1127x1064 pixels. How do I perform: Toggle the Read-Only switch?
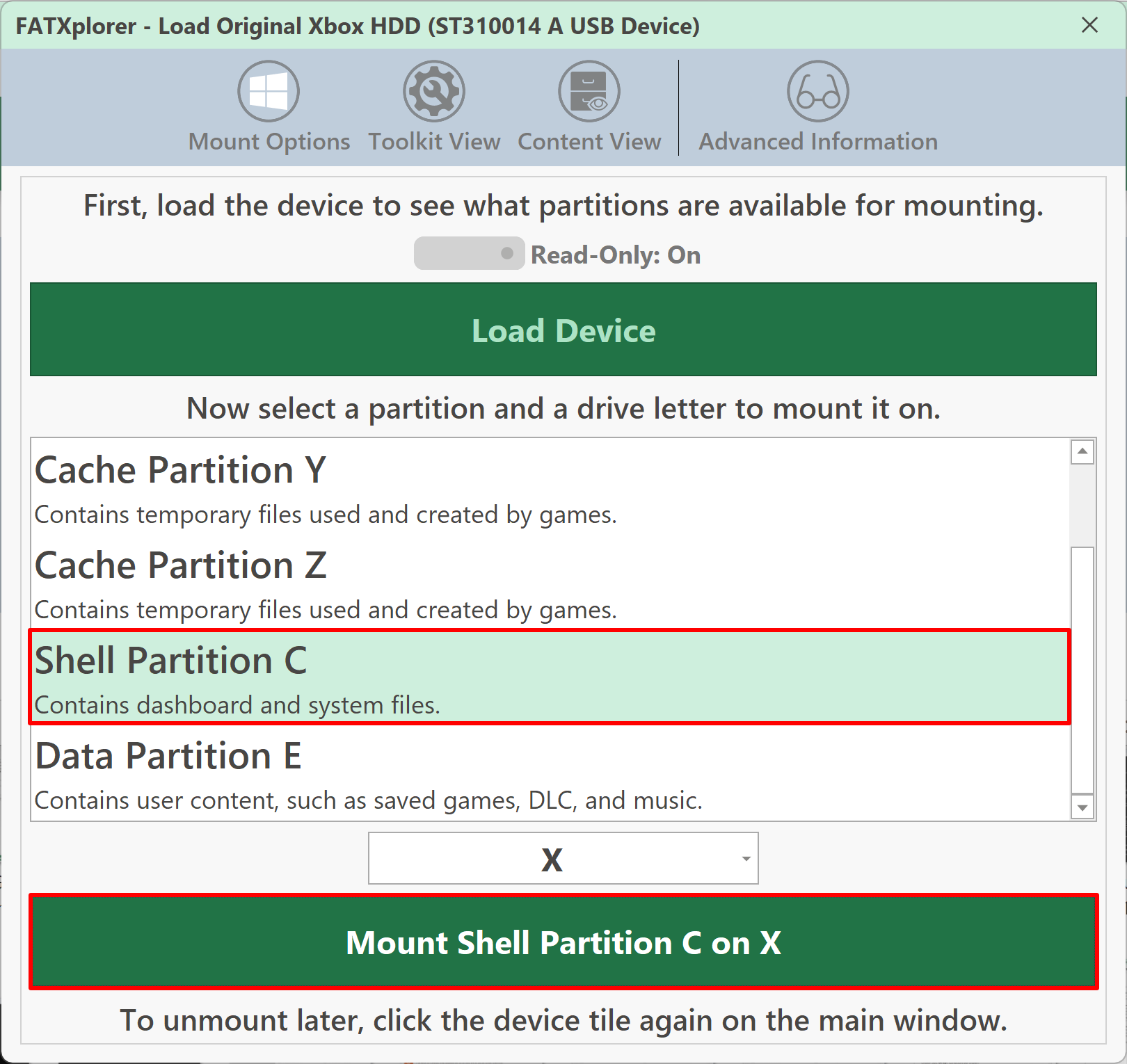click(x=469, y=254)
